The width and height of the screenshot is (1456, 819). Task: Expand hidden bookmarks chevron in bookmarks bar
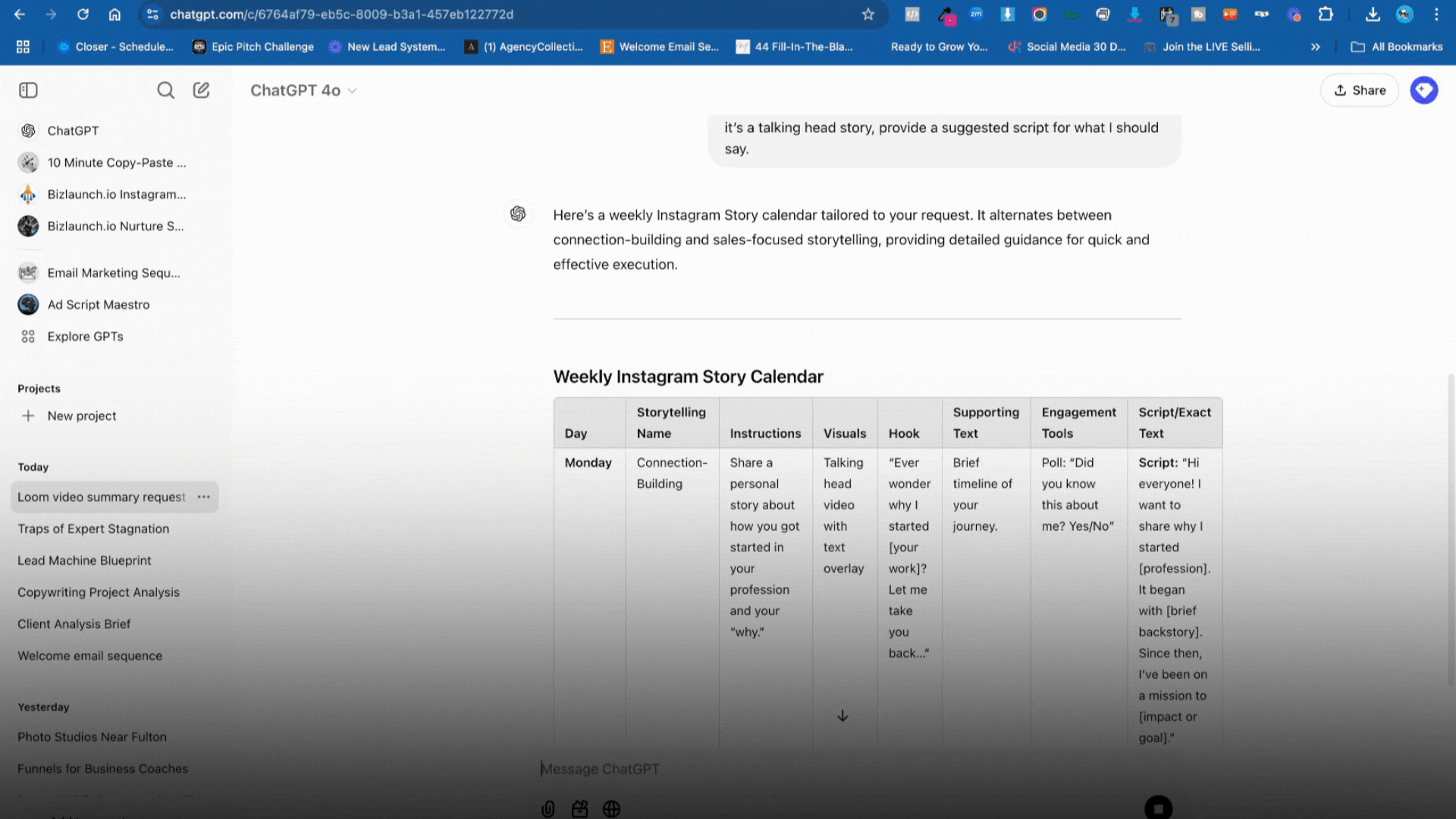1316,47
